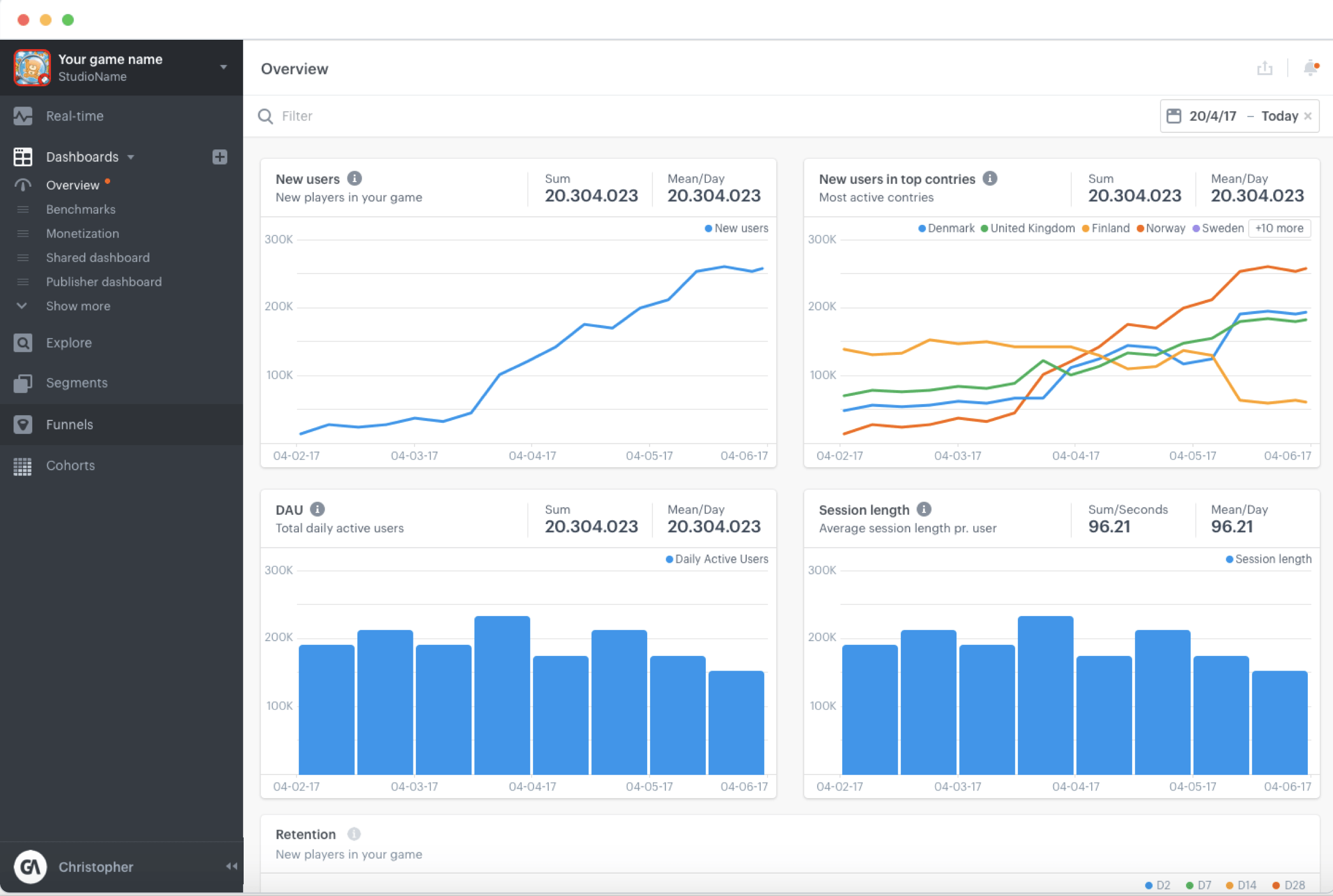Select the Funnels icon
This screenshot has height=896, width=1333.
point(23,424)
